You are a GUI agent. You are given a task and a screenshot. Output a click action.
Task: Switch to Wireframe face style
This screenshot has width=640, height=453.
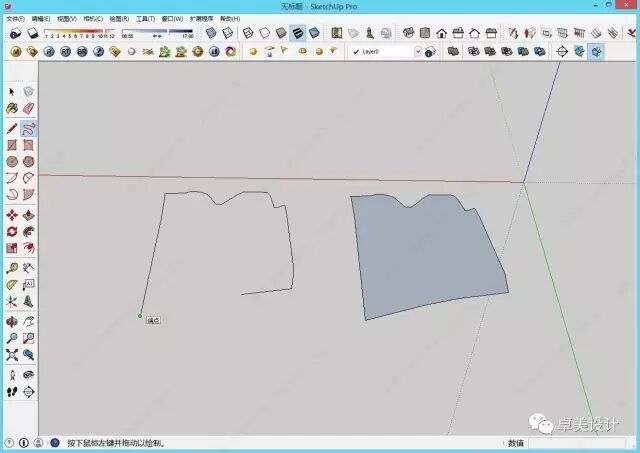[248, 33]
